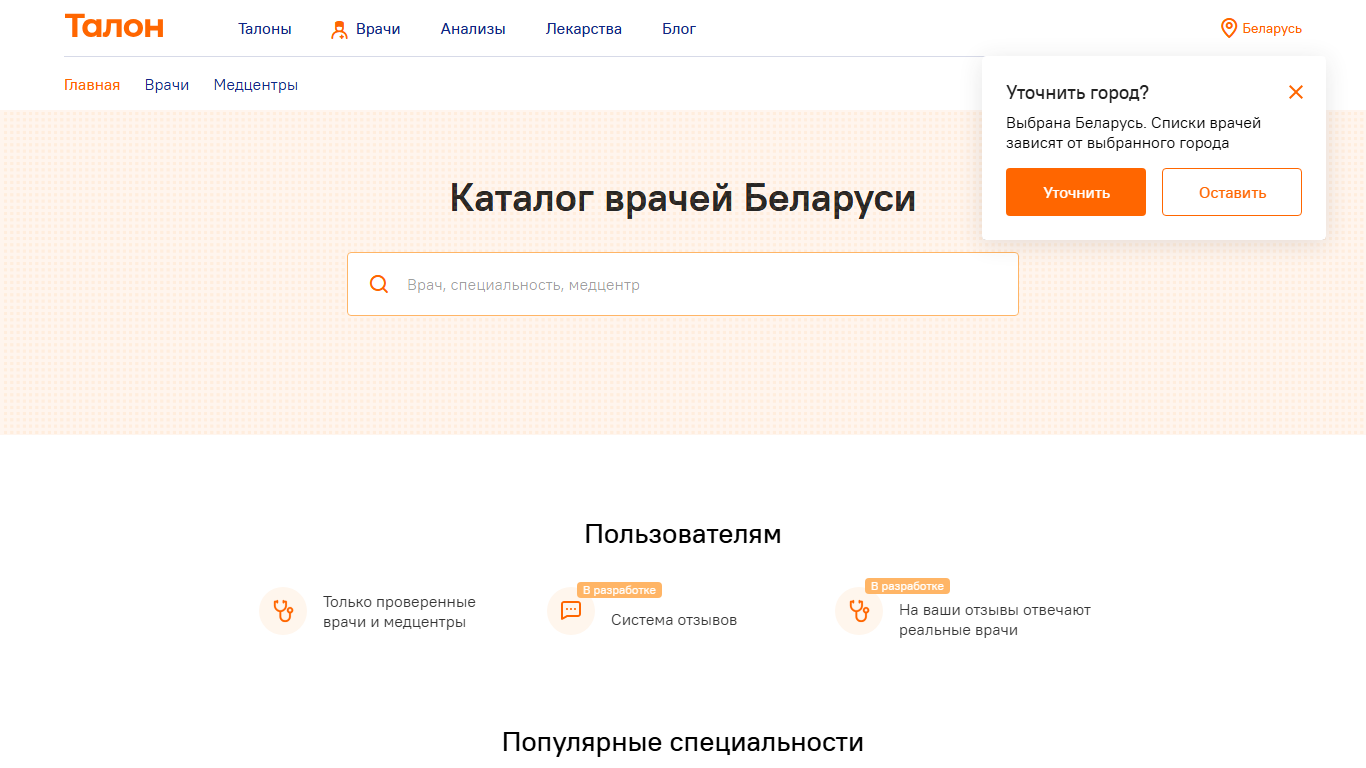Open the Талоны menu item
This screenshot has height=768, width=1366.
pos(265,29)
